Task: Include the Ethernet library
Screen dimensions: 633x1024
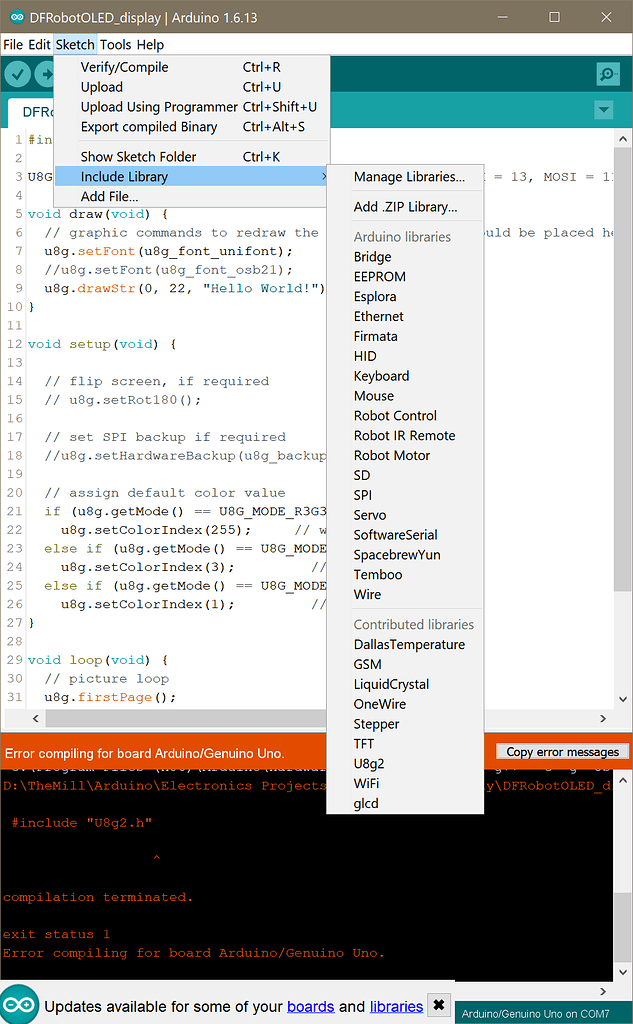Action: [405, 316]
